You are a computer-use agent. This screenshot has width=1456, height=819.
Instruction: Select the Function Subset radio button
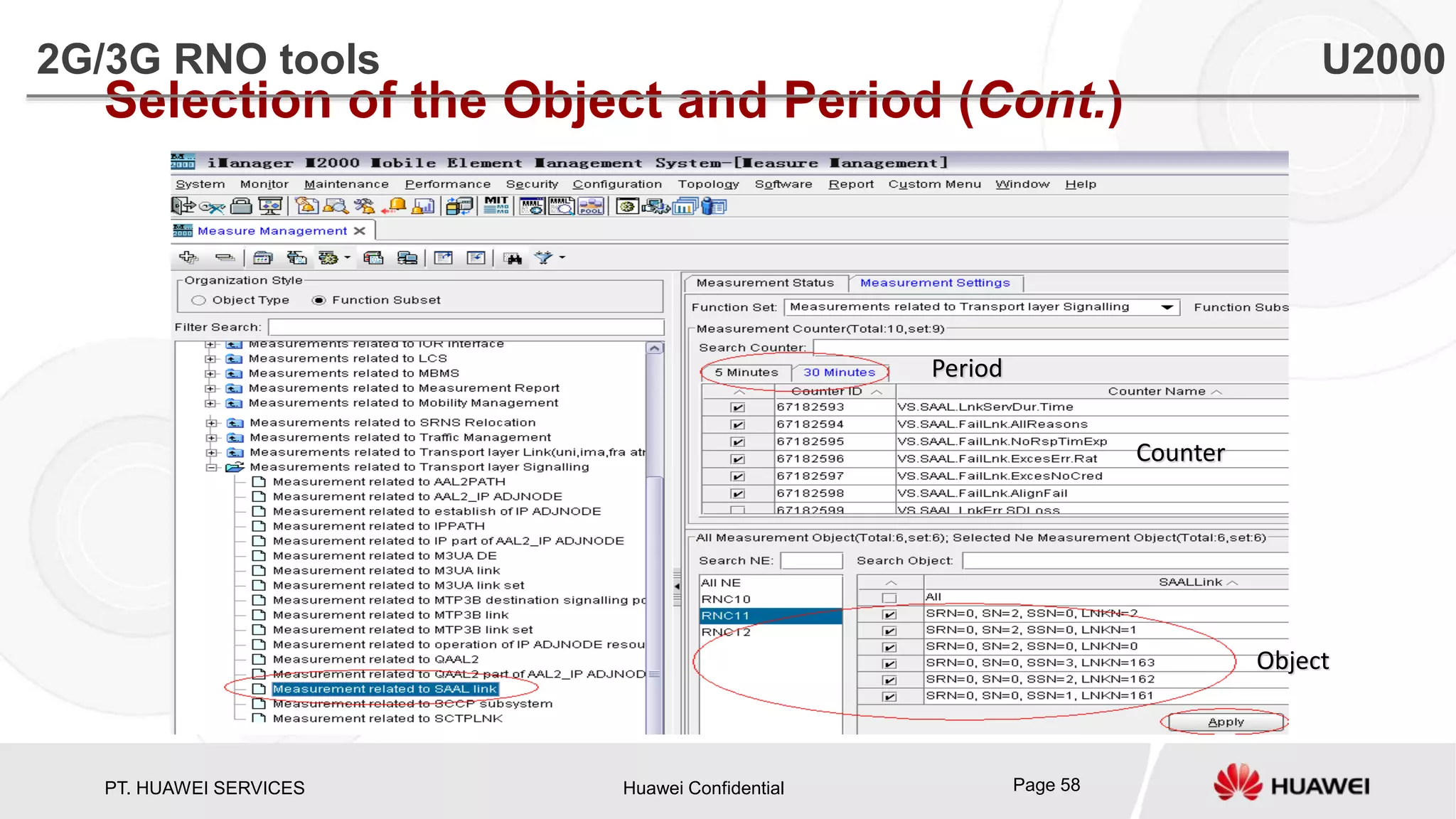(x=319, y=301)
